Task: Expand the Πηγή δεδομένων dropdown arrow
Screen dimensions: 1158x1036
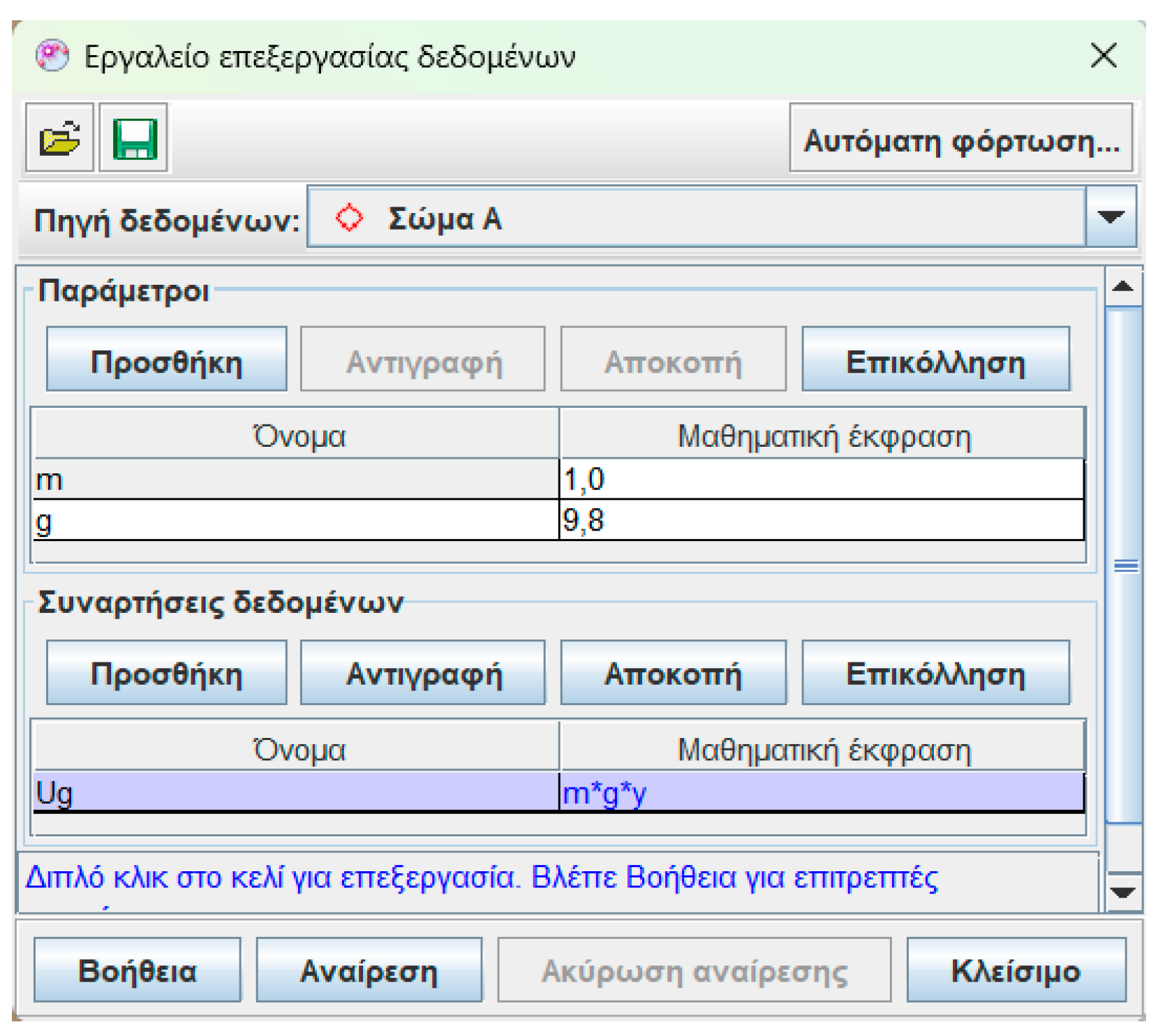Action: (1111, 217)
